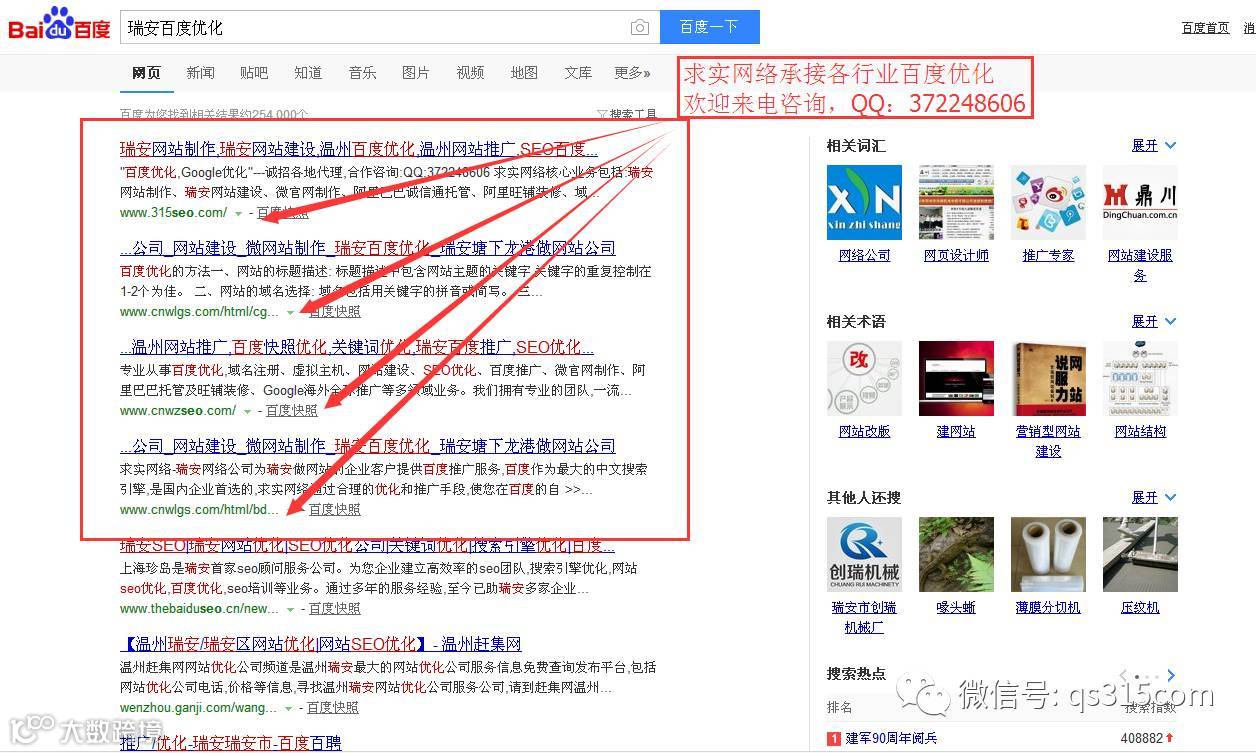Click the Baidu logo
This screenshot has height=753, width=1256.
(x=58, y=25)
